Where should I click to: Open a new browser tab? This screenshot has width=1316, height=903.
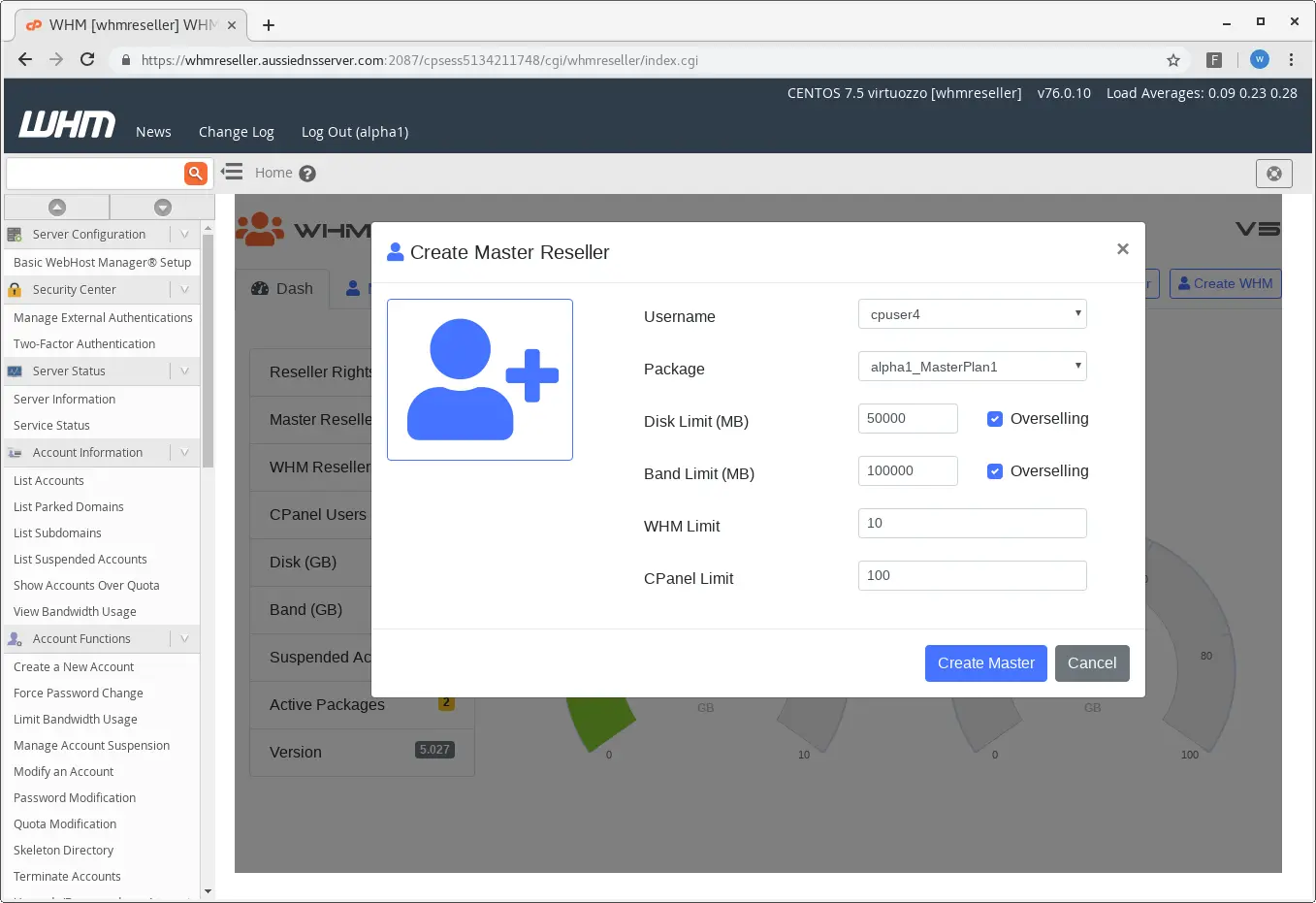(269, 25)
